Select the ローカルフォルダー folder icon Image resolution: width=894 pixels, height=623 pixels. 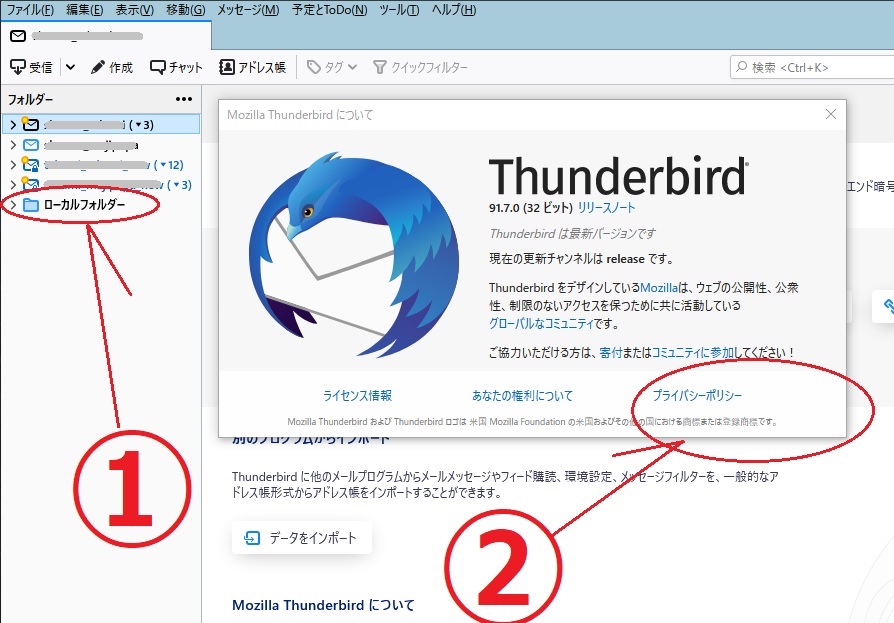[31, 205]
